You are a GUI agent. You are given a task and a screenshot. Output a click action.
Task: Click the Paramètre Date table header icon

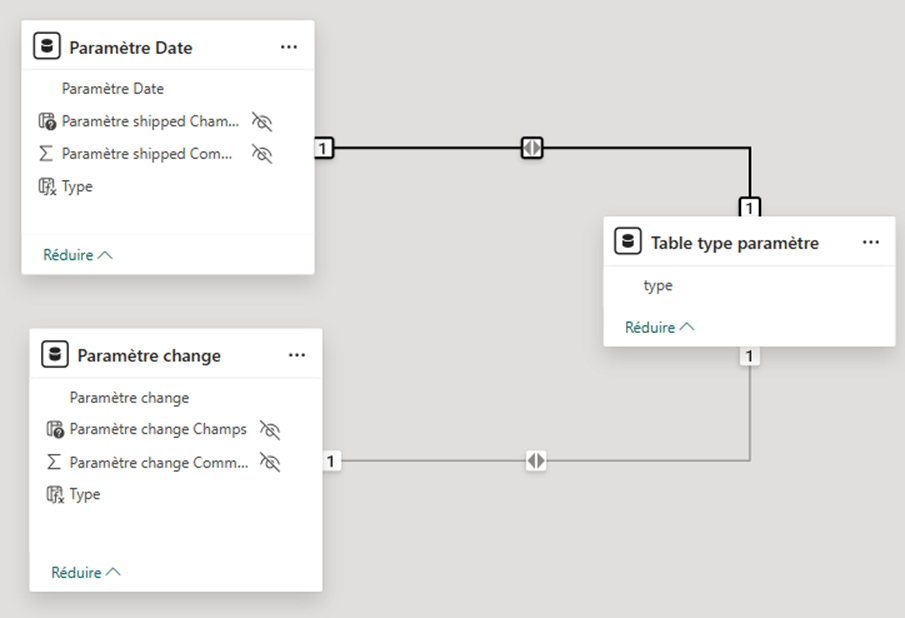point(47,47)
